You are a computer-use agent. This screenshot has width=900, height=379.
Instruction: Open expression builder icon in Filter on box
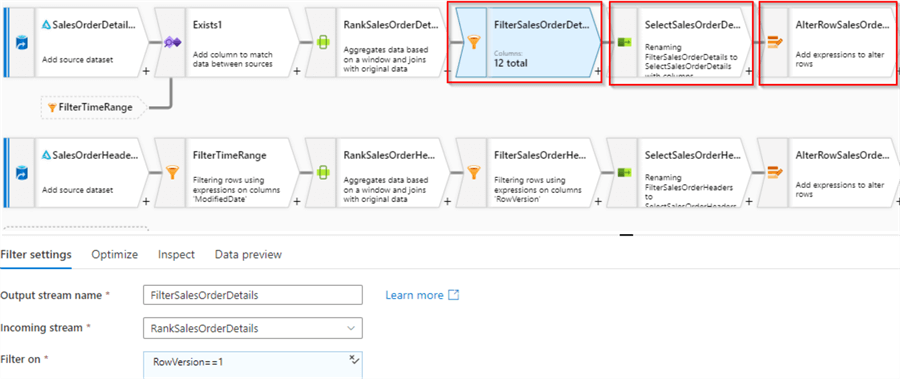[x=354, y=359]
